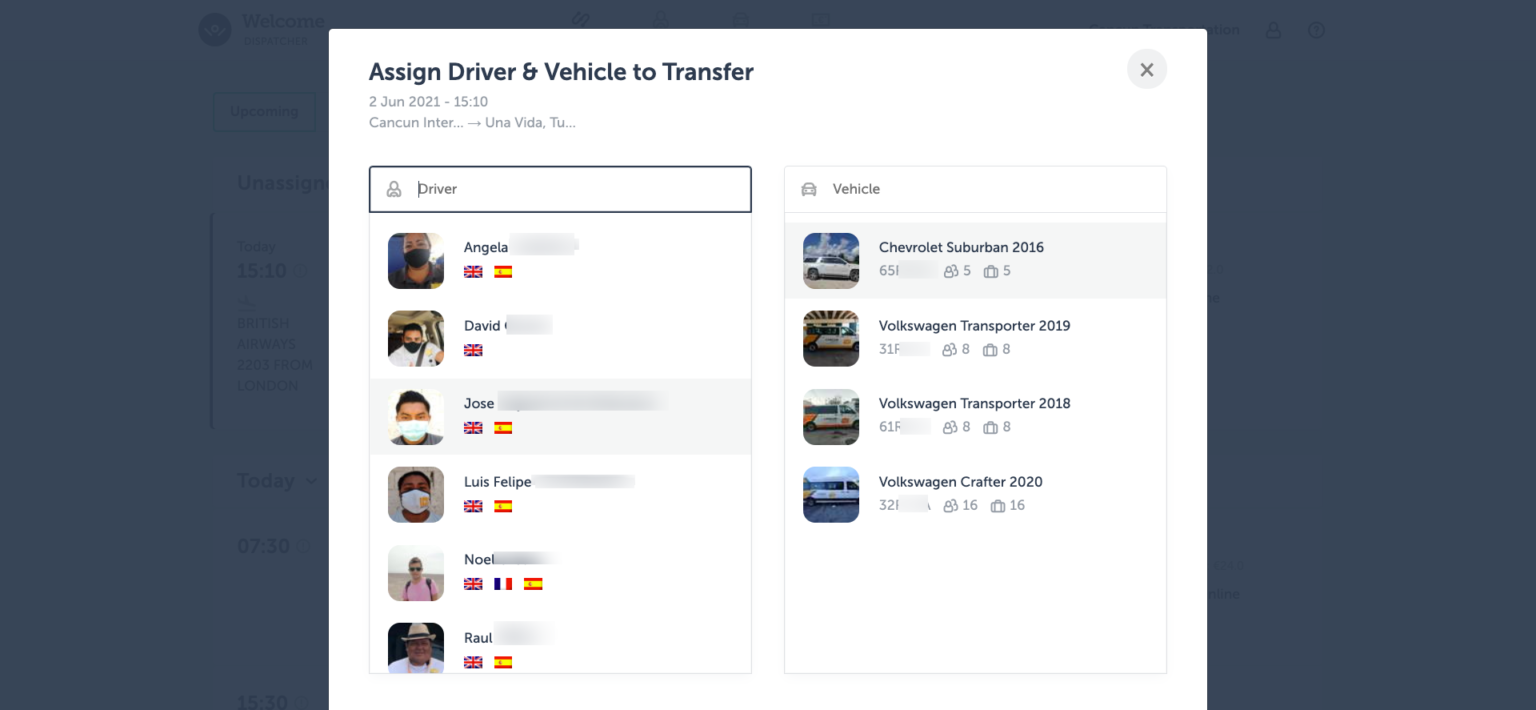Click passenger seats icon on Transporter 2019
This screenshot has height=710, width=1536.
coord(951,350)
